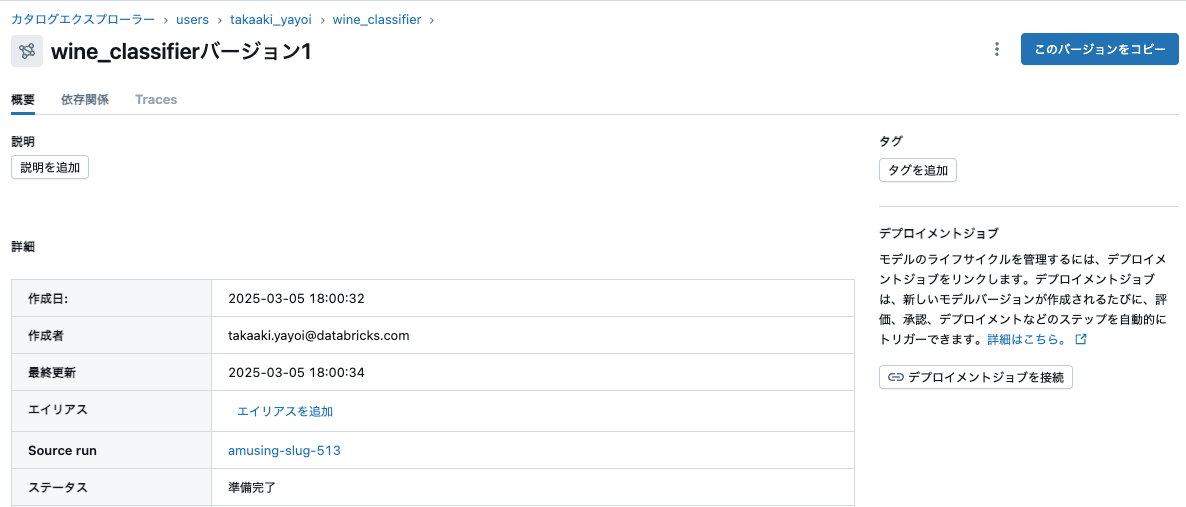The width and height of the screenshot is (1186, 507).
Task: Click the タグ section heading
Action: [891, 142]
